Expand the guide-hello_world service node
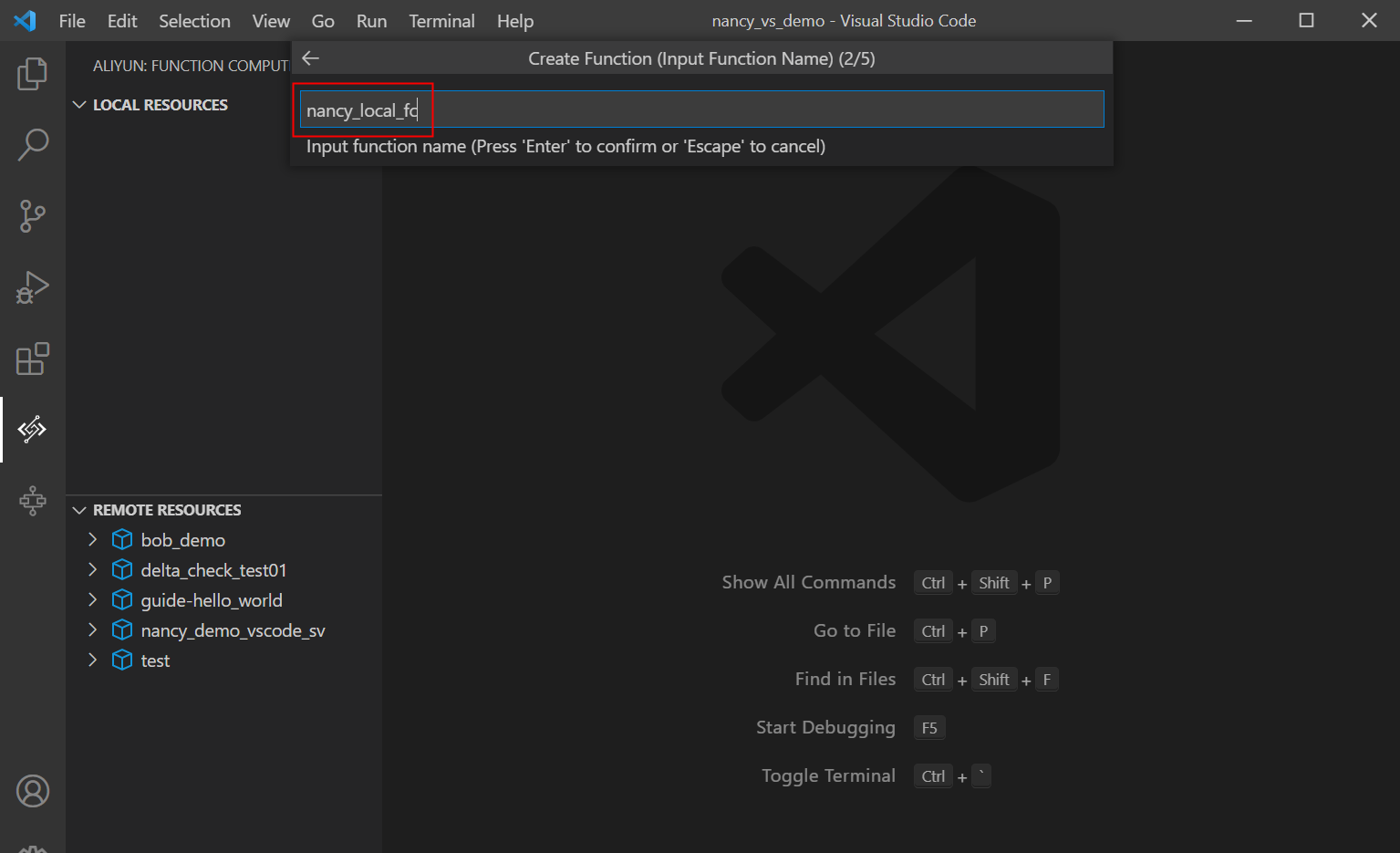This screenshot has height=853, width=1400. 92,600
